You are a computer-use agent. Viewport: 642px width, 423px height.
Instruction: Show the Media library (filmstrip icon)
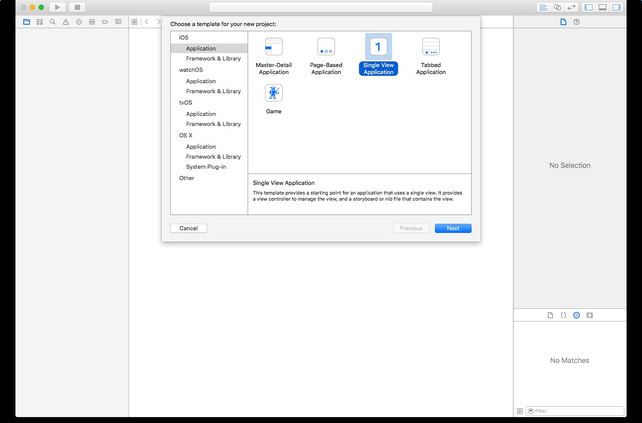pyautogui.click(x=590, y=315)
